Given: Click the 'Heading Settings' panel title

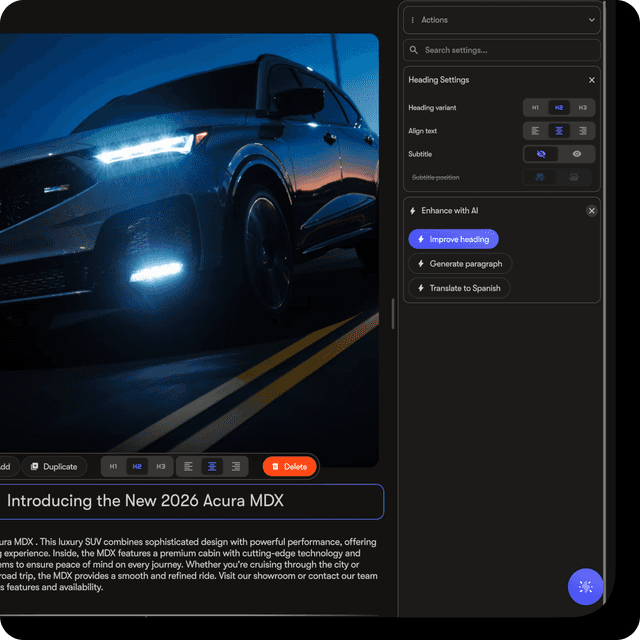Looking at the screenshot, I should coord(439,80).
